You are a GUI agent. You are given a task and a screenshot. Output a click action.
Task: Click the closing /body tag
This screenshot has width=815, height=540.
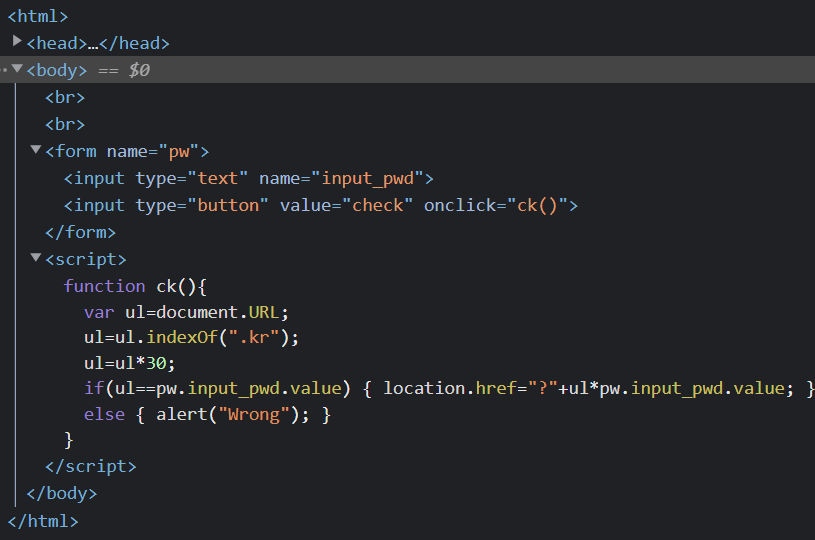62,493
